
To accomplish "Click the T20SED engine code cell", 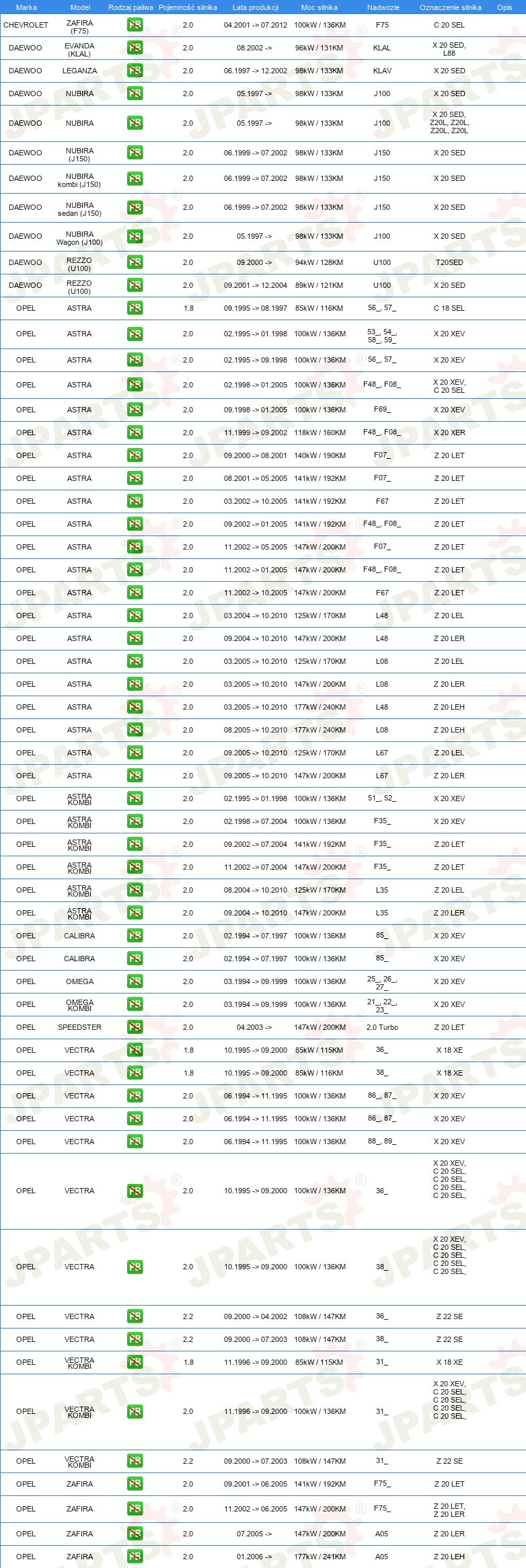I will [x=449, y=262].
